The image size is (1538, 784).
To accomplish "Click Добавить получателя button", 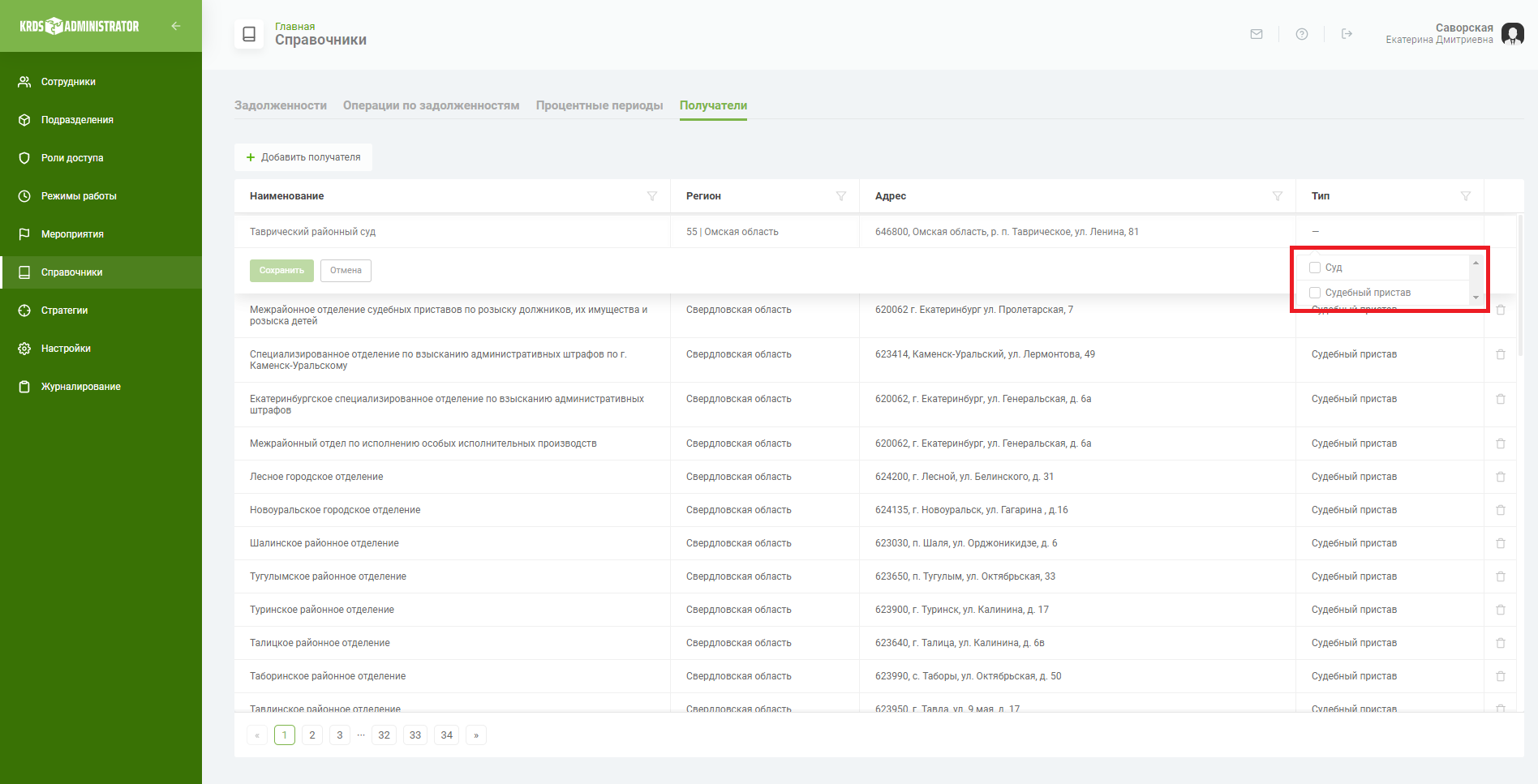I will (x=303, y=157).
